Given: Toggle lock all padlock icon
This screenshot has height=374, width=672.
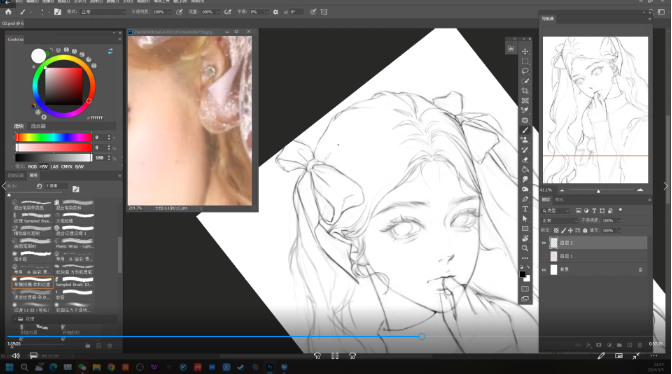Looking at the screenshot, I should [x=585, y=230].
